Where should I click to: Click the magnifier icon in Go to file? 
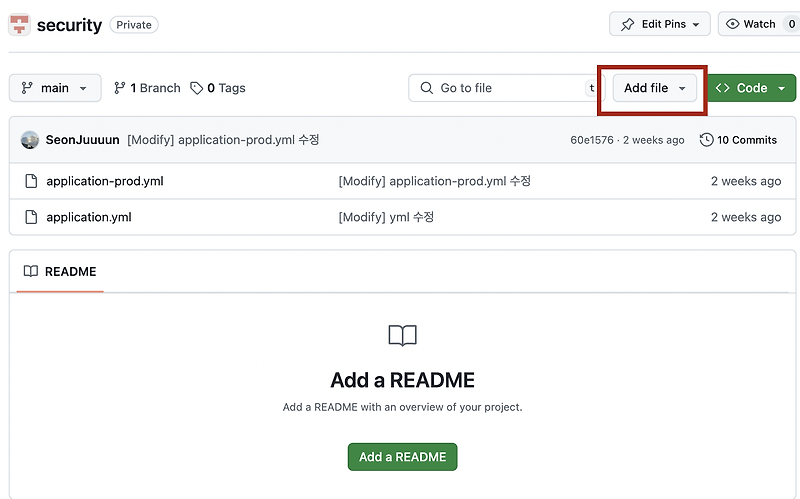coord(427,88)
